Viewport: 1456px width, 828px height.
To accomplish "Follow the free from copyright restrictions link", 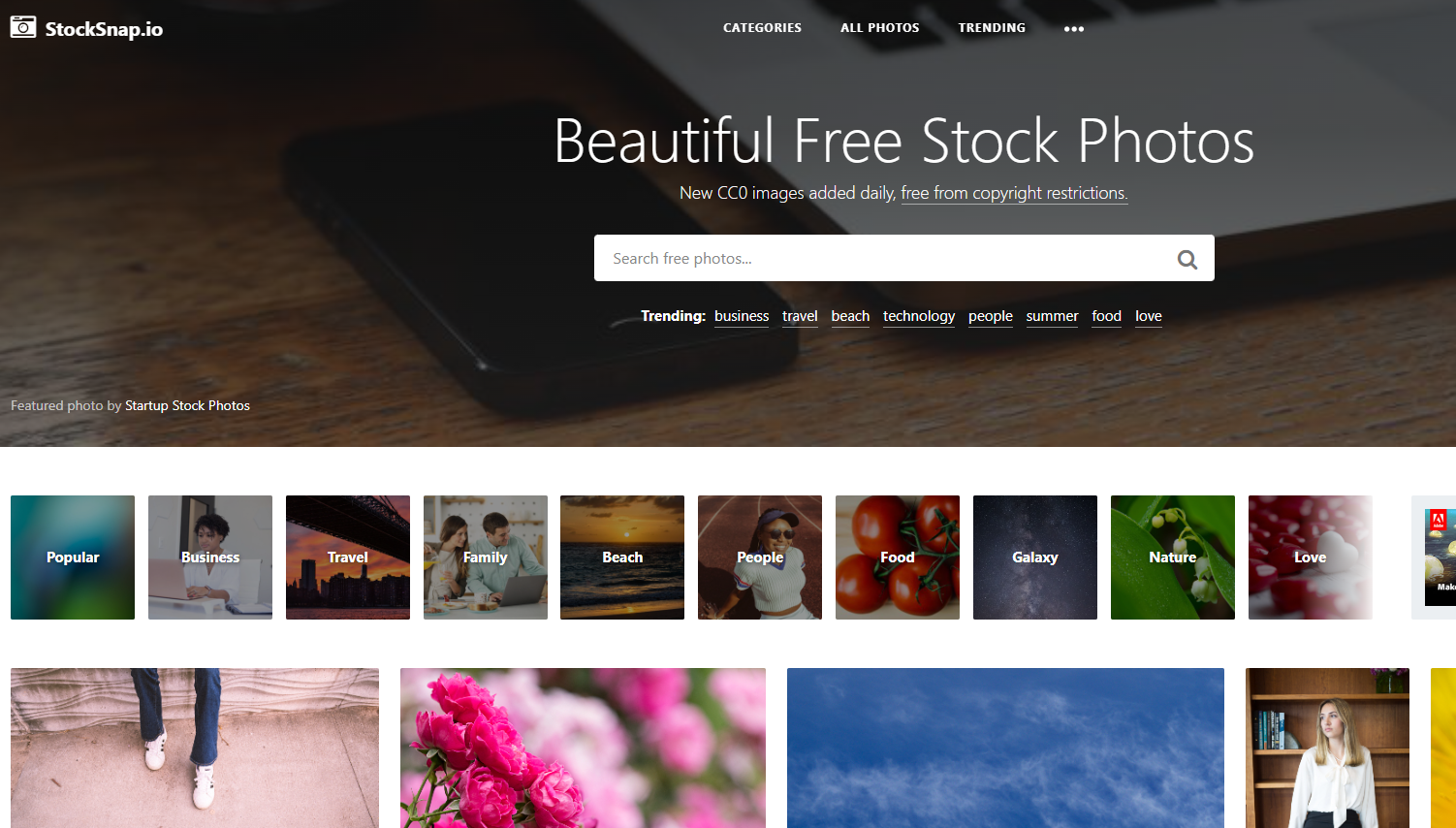I will [1014, 193].
